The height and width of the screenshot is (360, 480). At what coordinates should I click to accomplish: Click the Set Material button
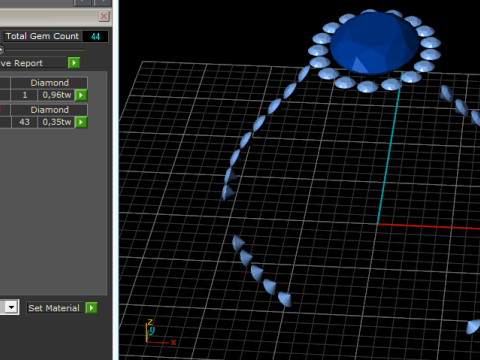tap(54, 308)
